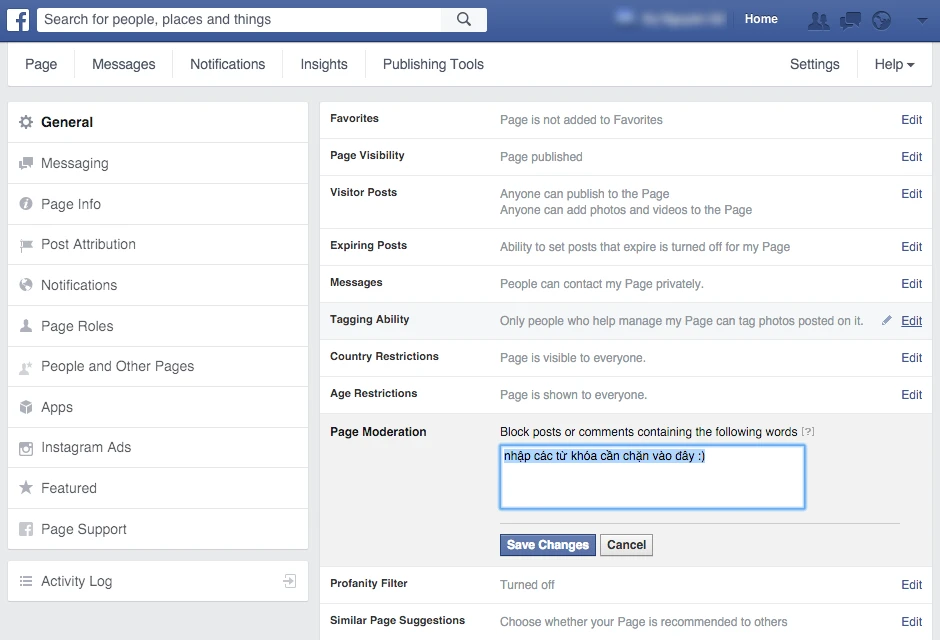Open the Messenger chat icon
The width and height of the screenshot is (940, 640).
coord(851,19)
